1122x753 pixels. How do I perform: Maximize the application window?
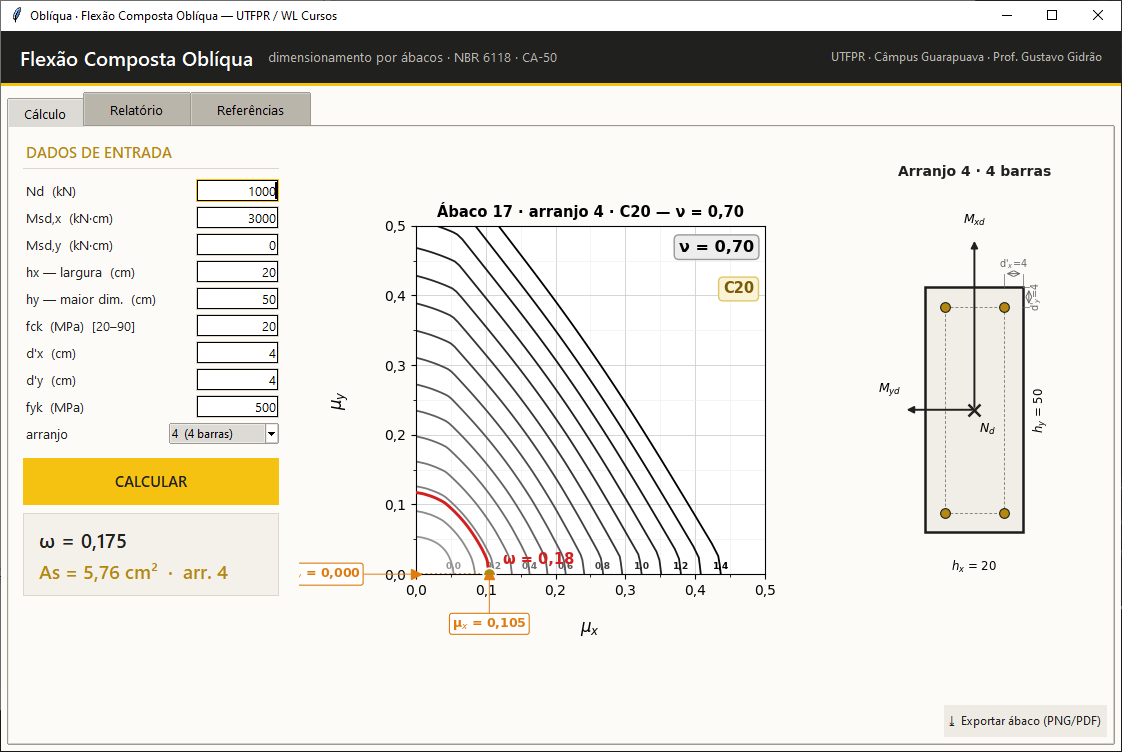click(1052, 15)
